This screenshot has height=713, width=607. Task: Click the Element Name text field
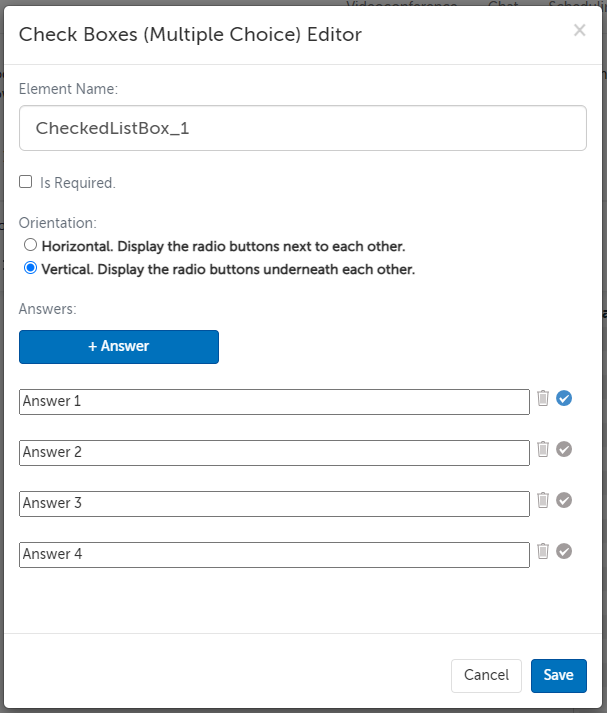pos(302,128)
